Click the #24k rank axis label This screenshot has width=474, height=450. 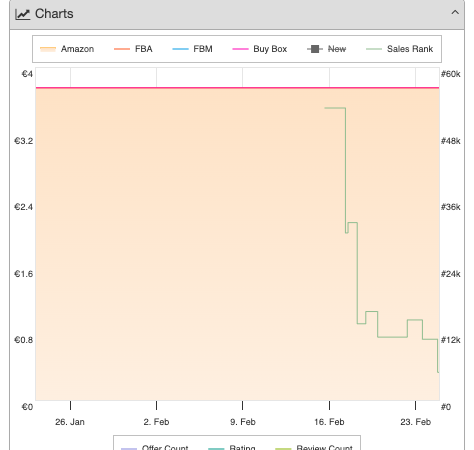(x=451, y=274)
